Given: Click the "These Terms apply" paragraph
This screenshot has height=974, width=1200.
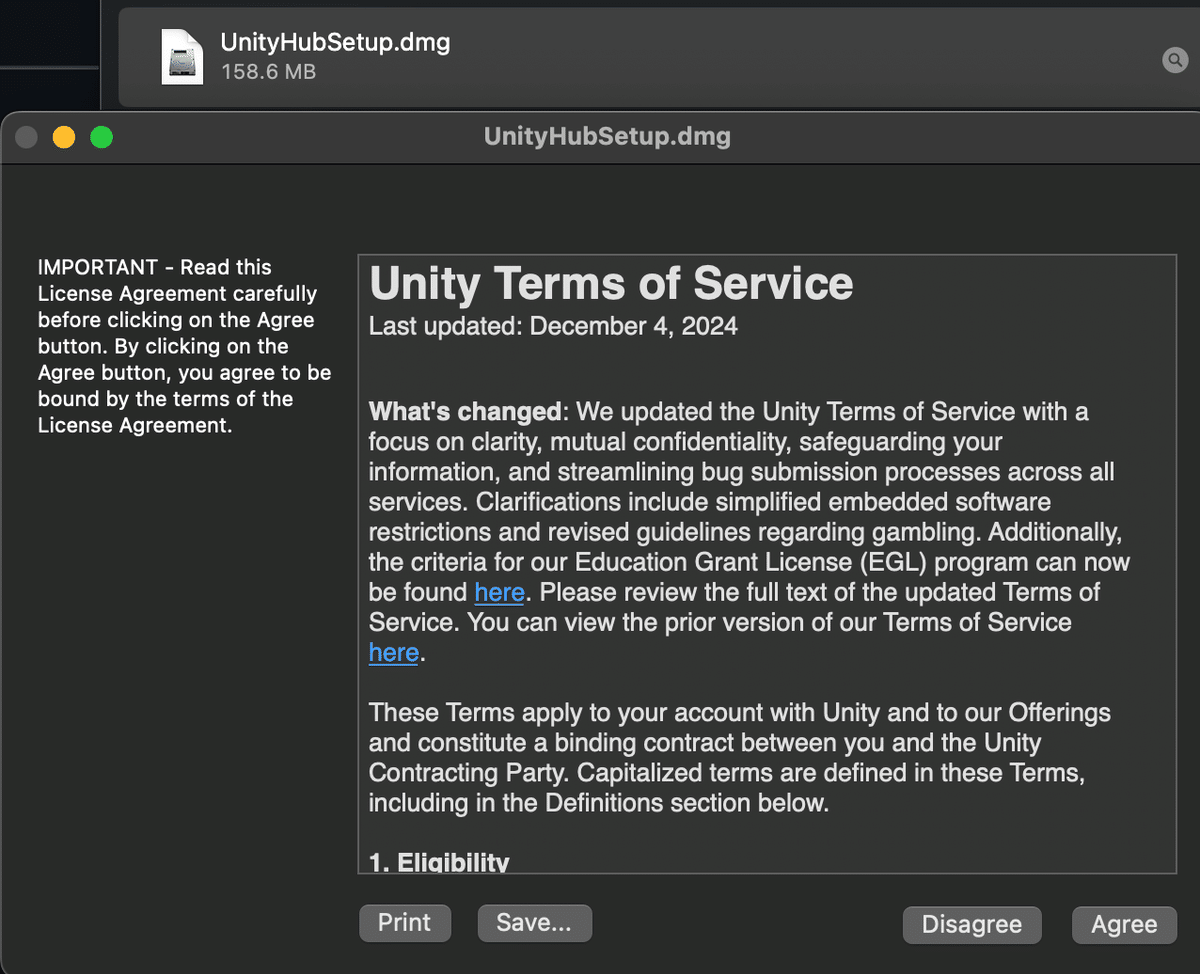Looking at the screenshot, I should (739, 757).
